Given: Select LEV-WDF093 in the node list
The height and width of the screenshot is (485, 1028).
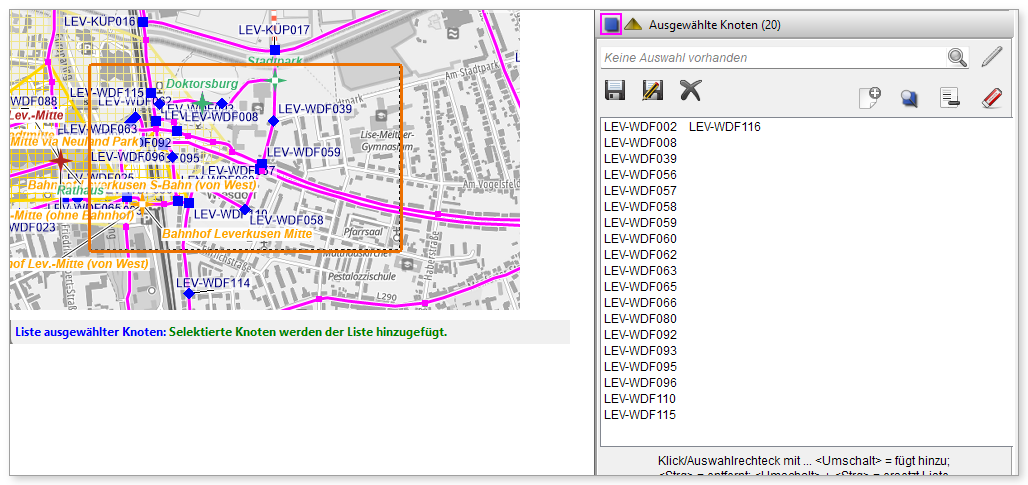Looking at the screenshot, I should [x=640, y=351].
